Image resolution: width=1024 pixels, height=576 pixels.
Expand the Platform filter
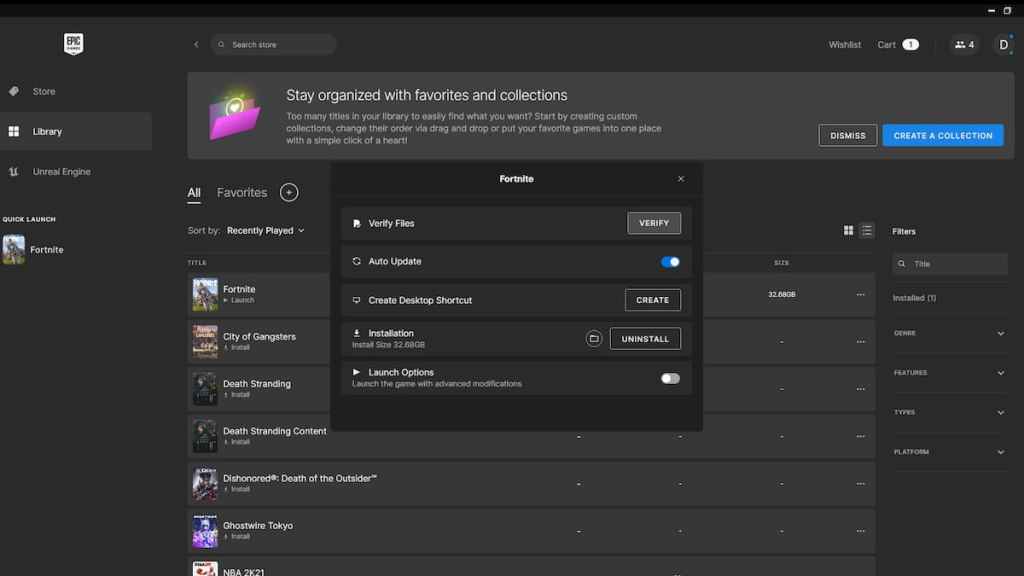[x=950, y=452]
